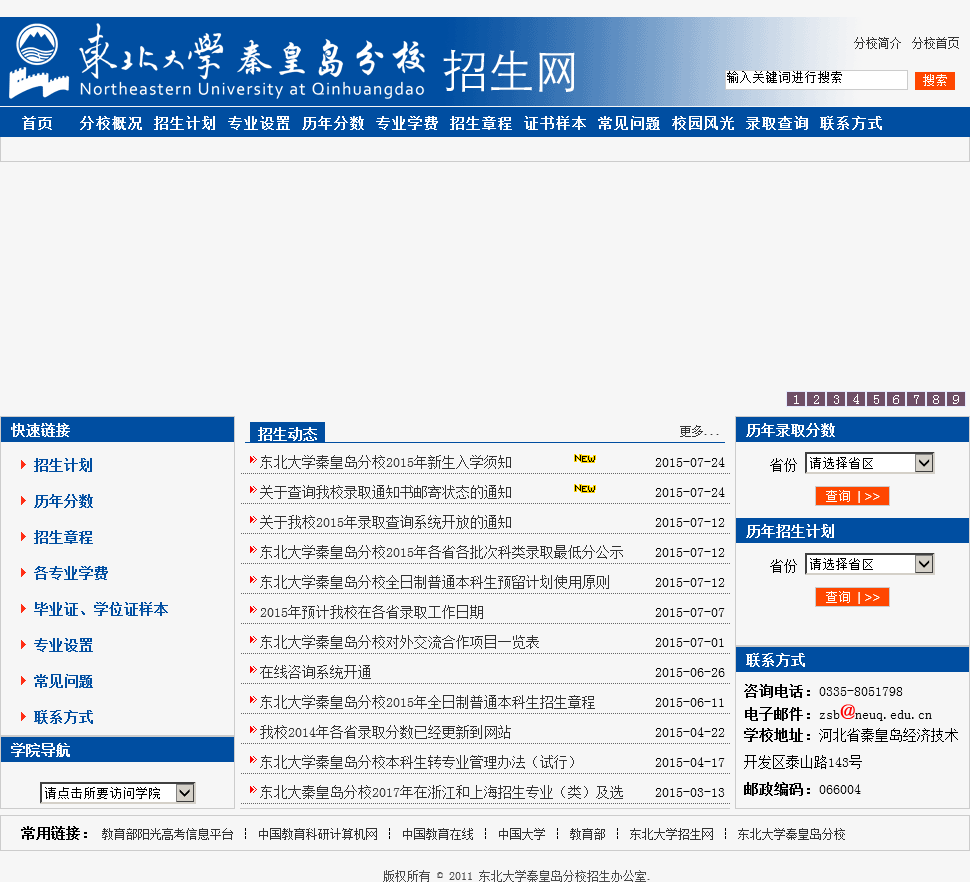Click 查询 button under 历年录取分数
Image resolution: width=970 pixels, height=882 pixels.
(x=852, y=496)
